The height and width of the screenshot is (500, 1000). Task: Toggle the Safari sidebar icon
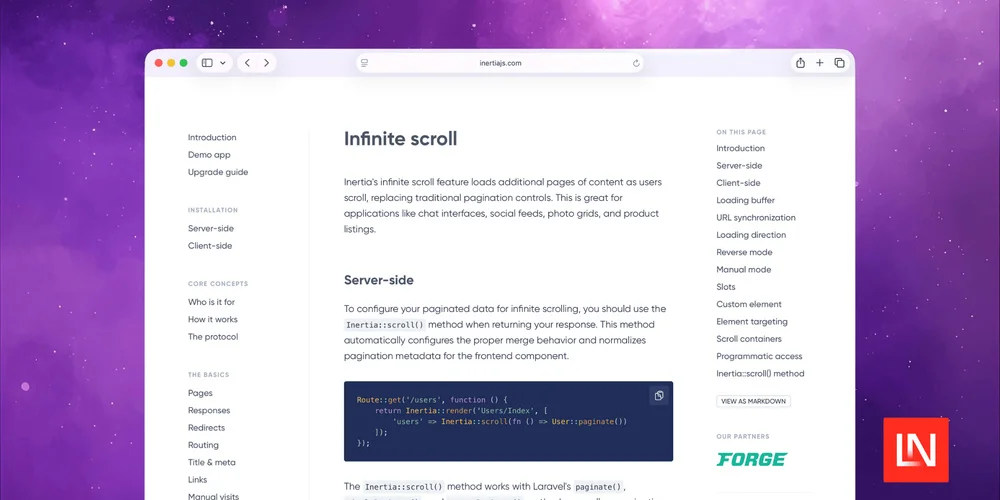207,63
